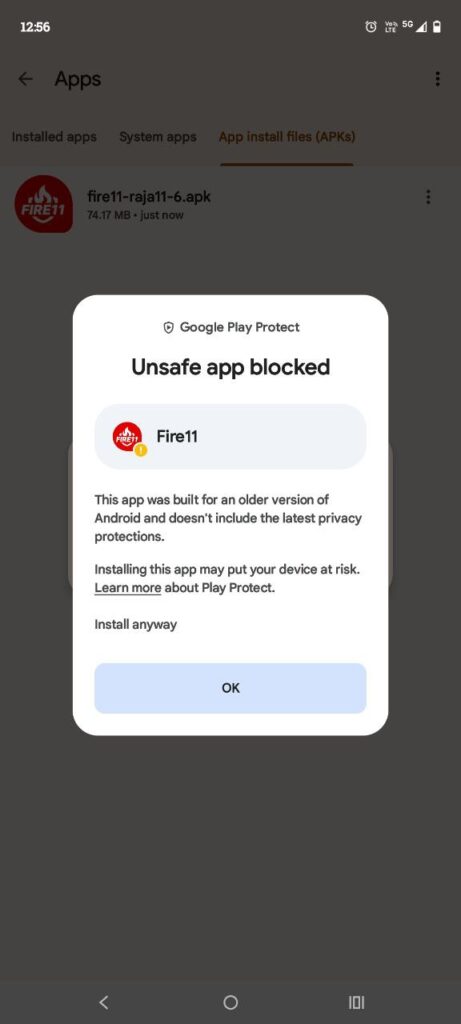Select App install files (APKs) tab
Viewport: 461px width, 1024px height.
click(287, 137)
